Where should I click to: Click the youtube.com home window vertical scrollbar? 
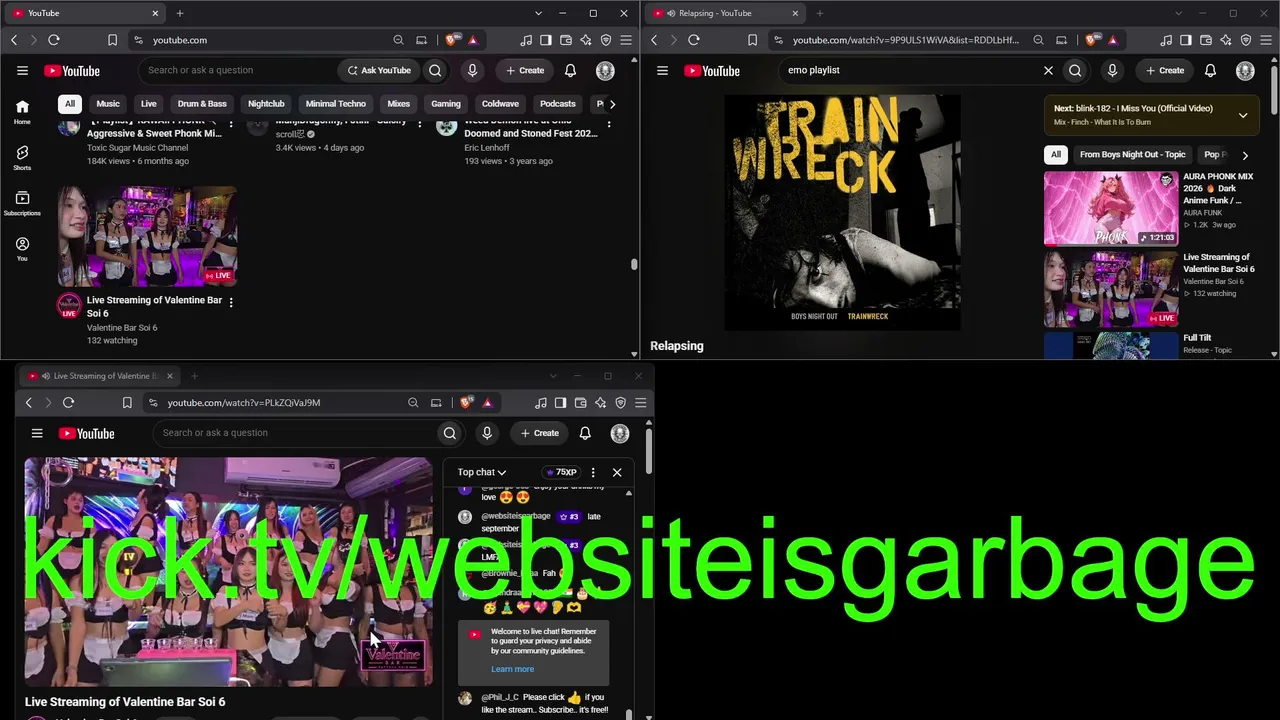point(634,264)
